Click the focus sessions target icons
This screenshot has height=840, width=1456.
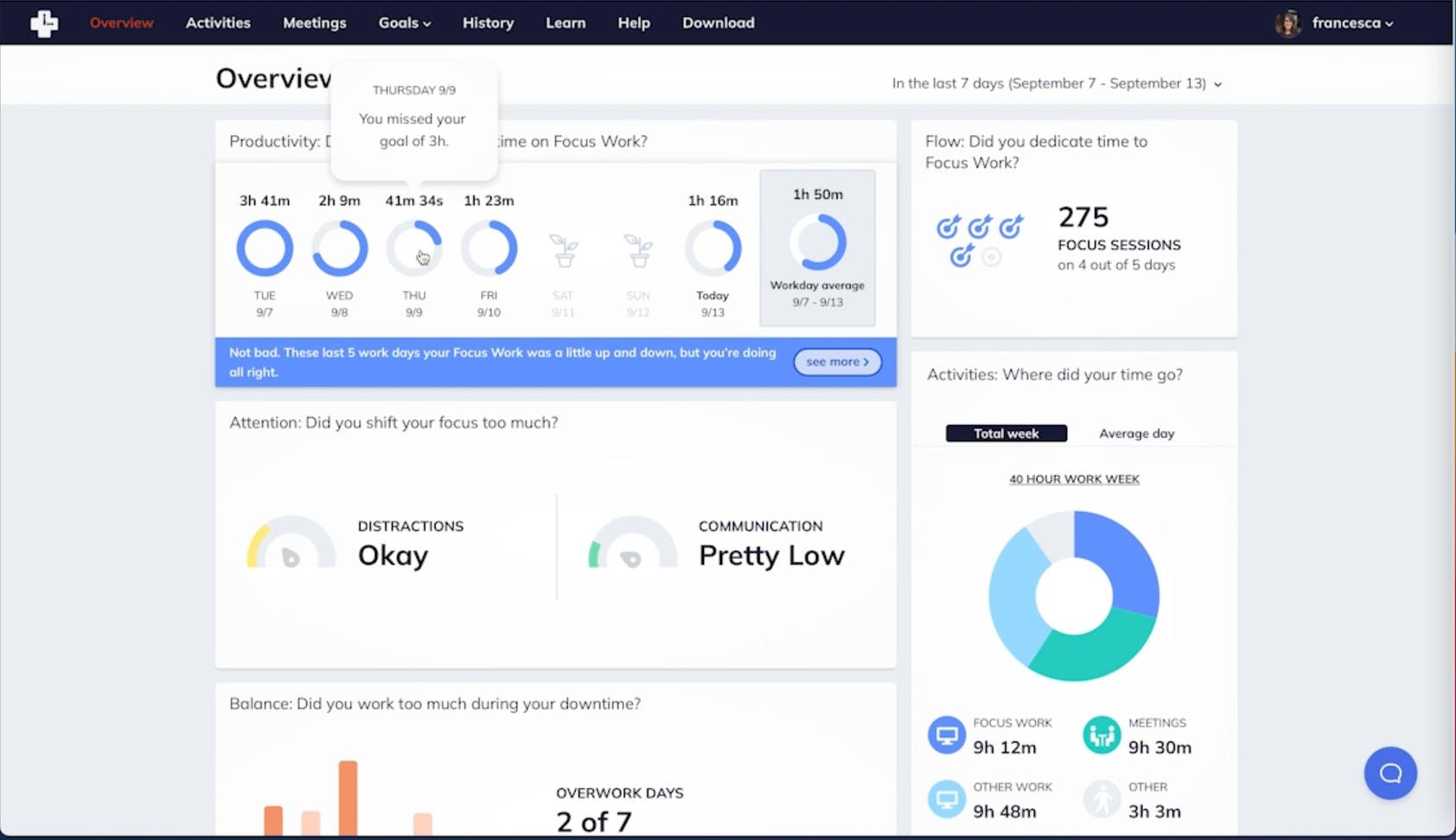980,240
